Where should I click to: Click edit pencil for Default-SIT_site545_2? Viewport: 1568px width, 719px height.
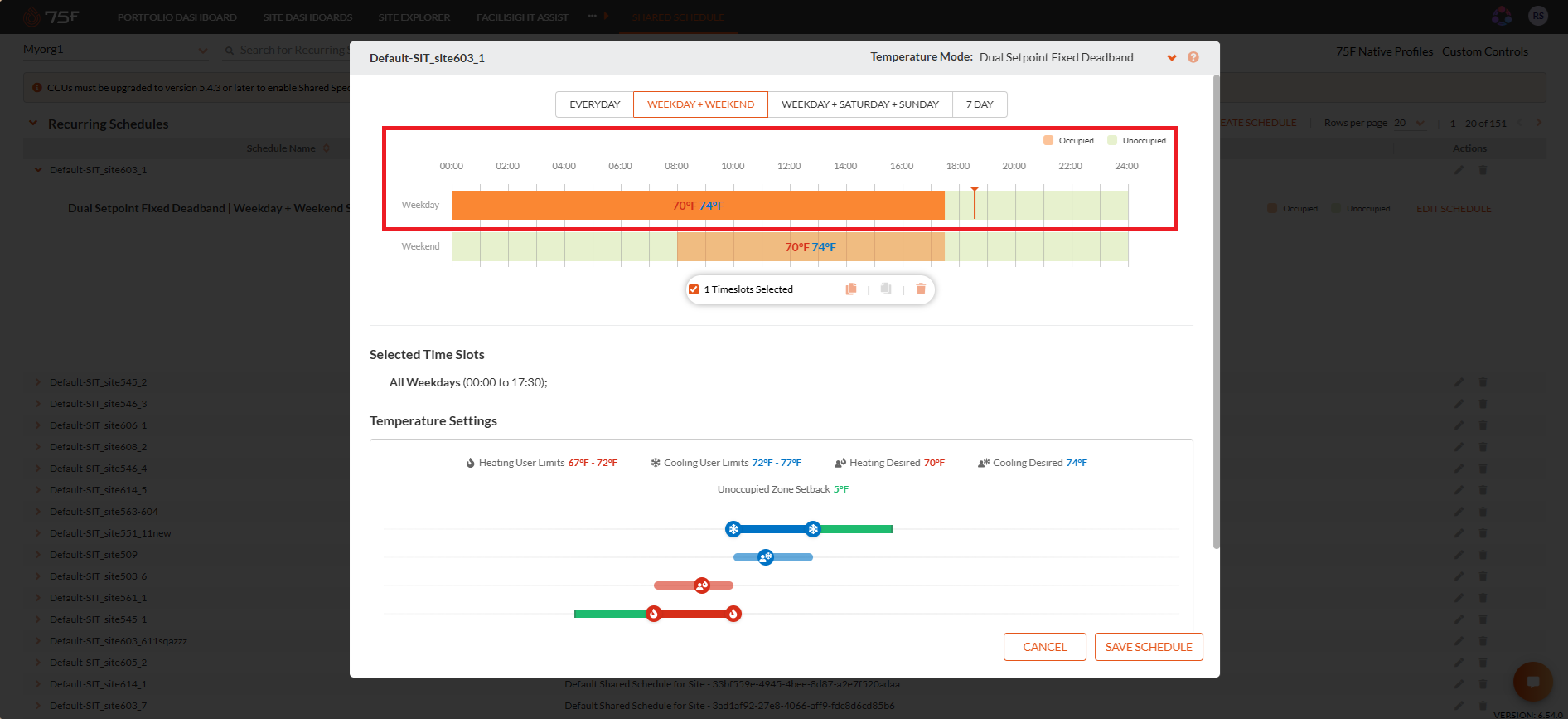pyautogui.click(x=1459, y=382)
